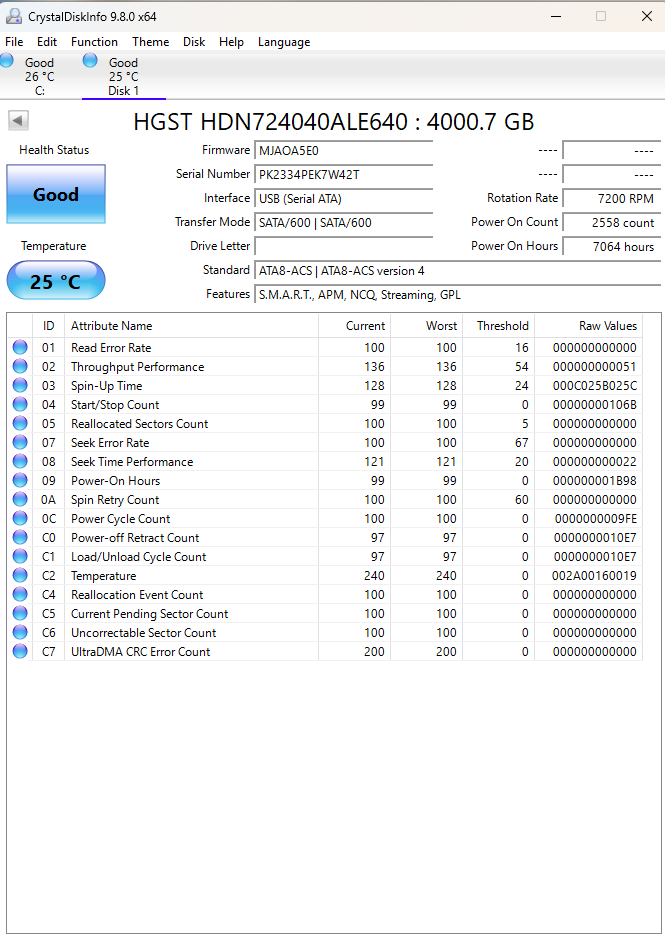Click the status orb for Power Cycle Count
Screen dimensions: 665x939
click(x=20, y=519)
